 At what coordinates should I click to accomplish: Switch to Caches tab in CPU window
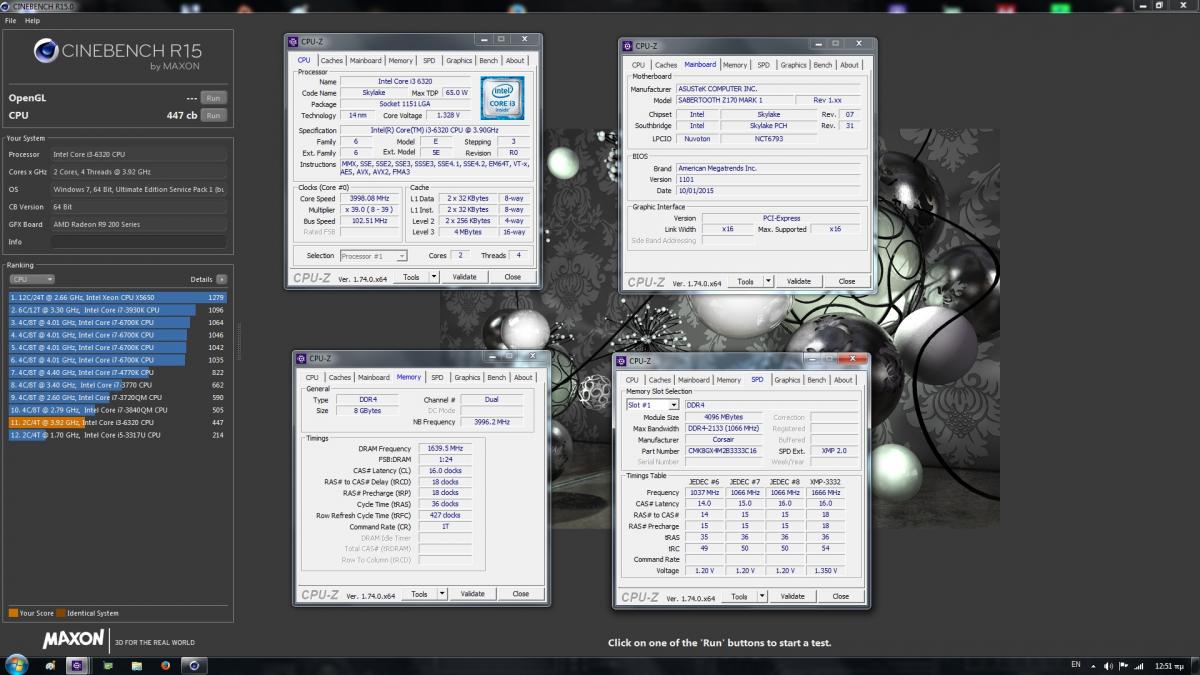332,61
